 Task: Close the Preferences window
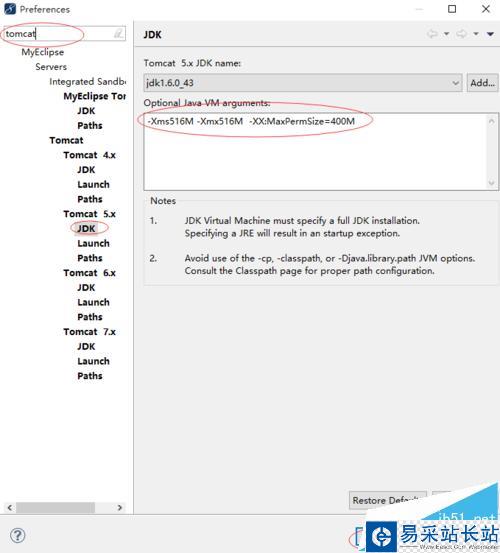[x=486, y=9]
